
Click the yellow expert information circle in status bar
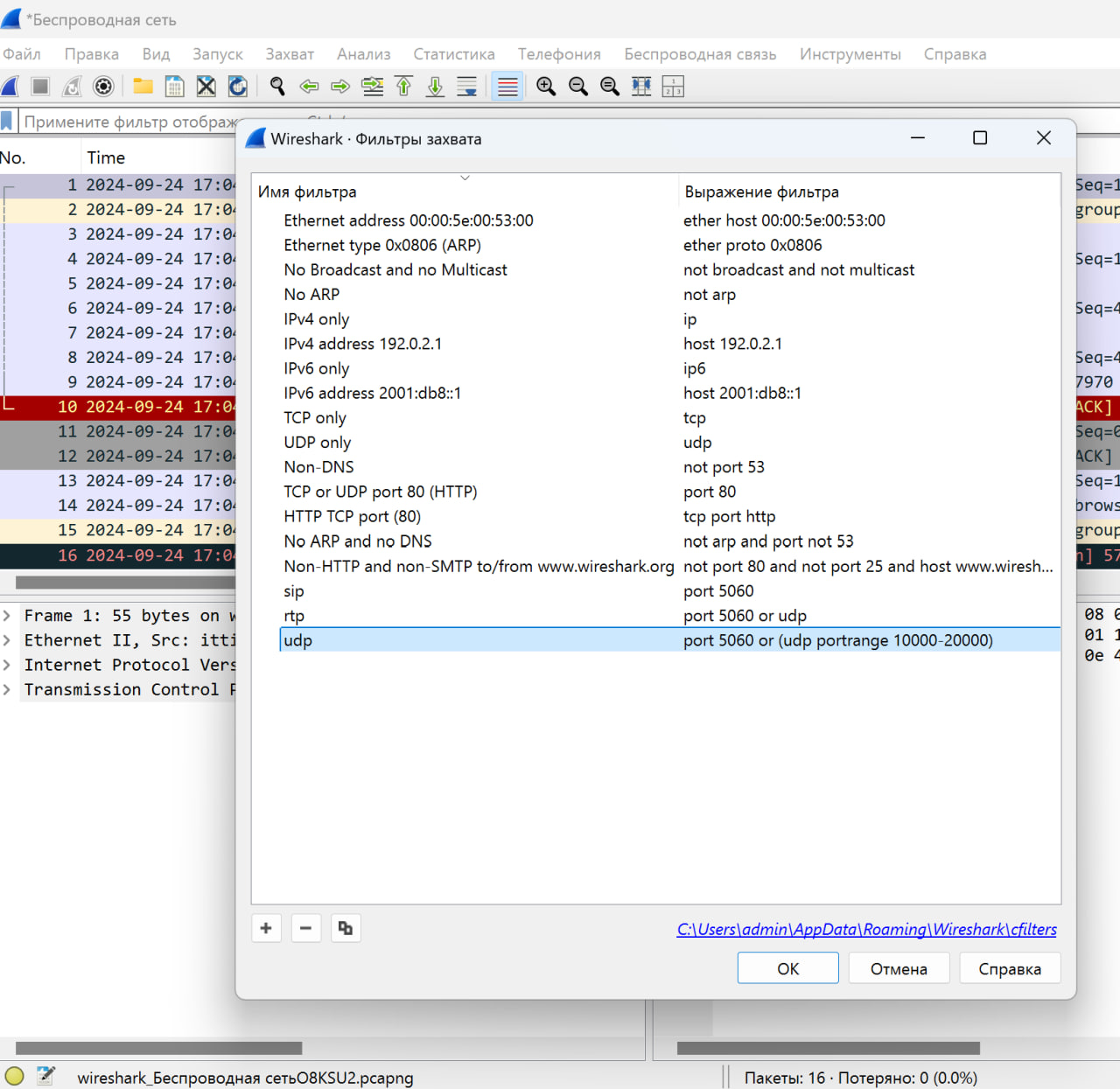(15, 1077)
